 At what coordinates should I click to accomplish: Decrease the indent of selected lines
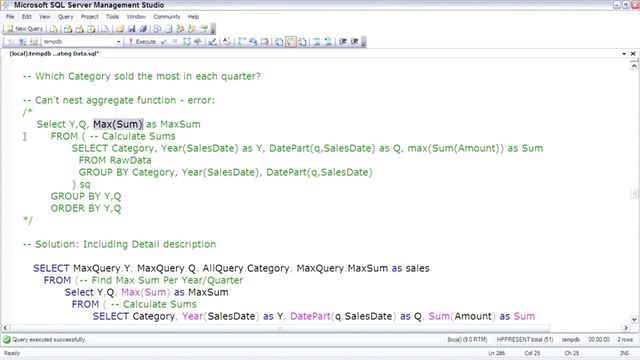pos(343,42)
